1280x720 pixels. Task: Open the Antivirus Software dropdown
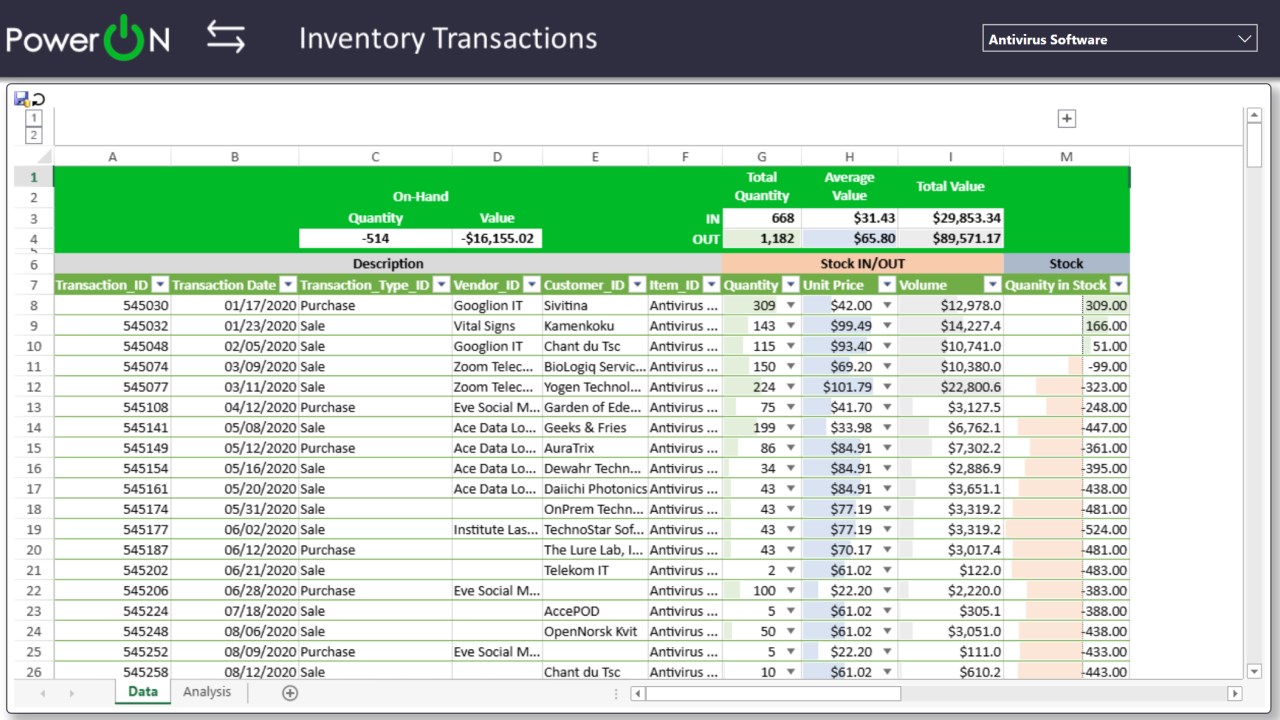[1120, 39]
